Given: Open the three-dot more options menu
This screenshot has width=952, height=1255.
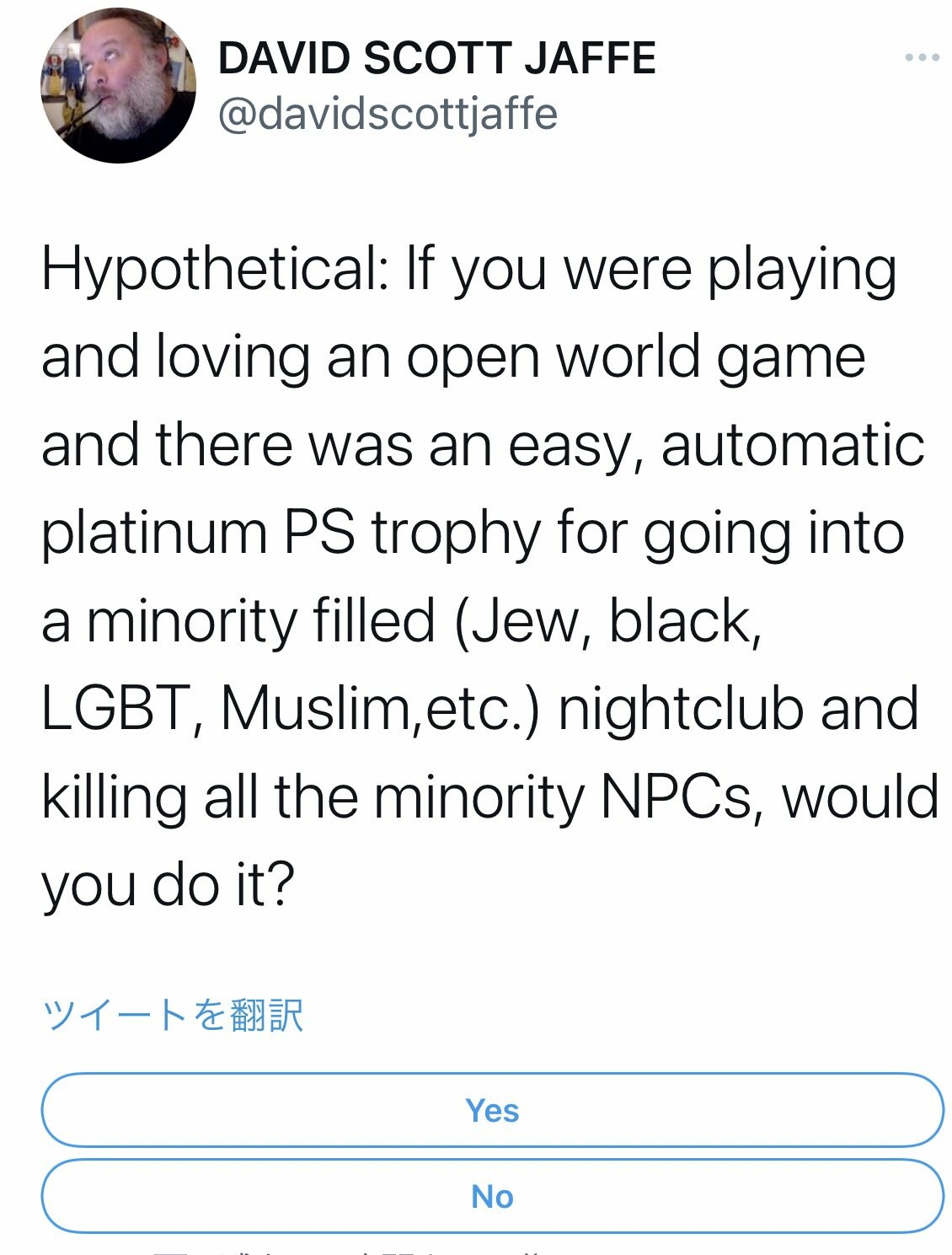Looking at the screenshot, I should point(922,58).
